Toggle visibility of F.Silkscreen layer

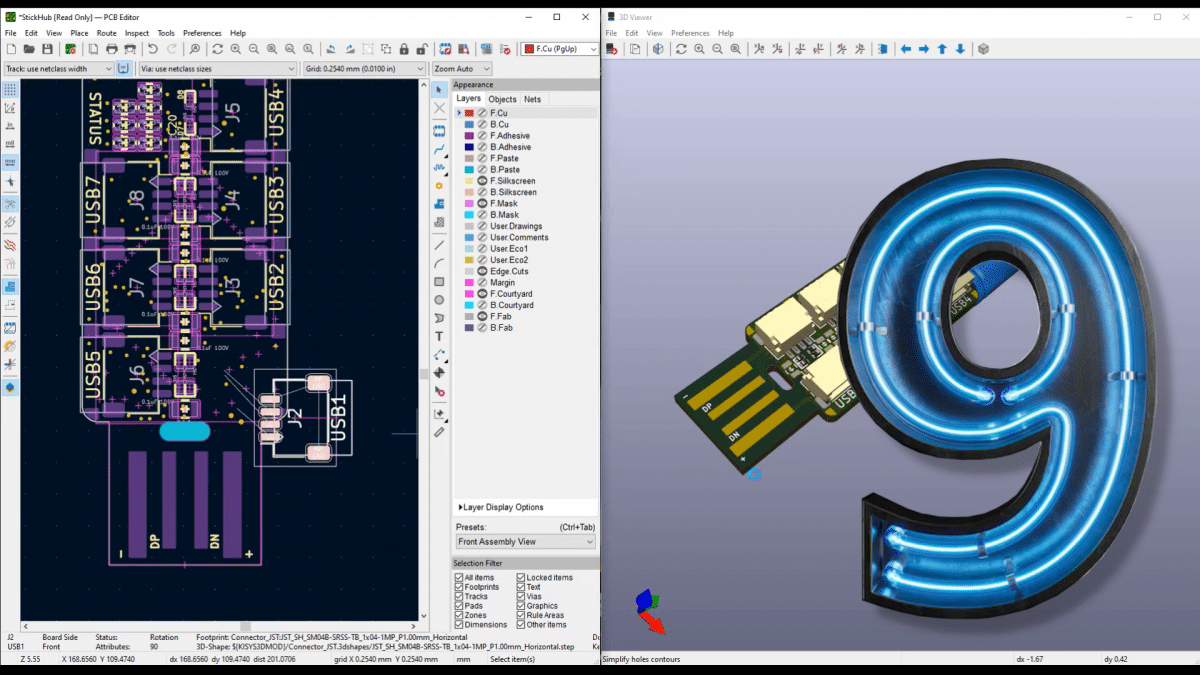[482, 181]
